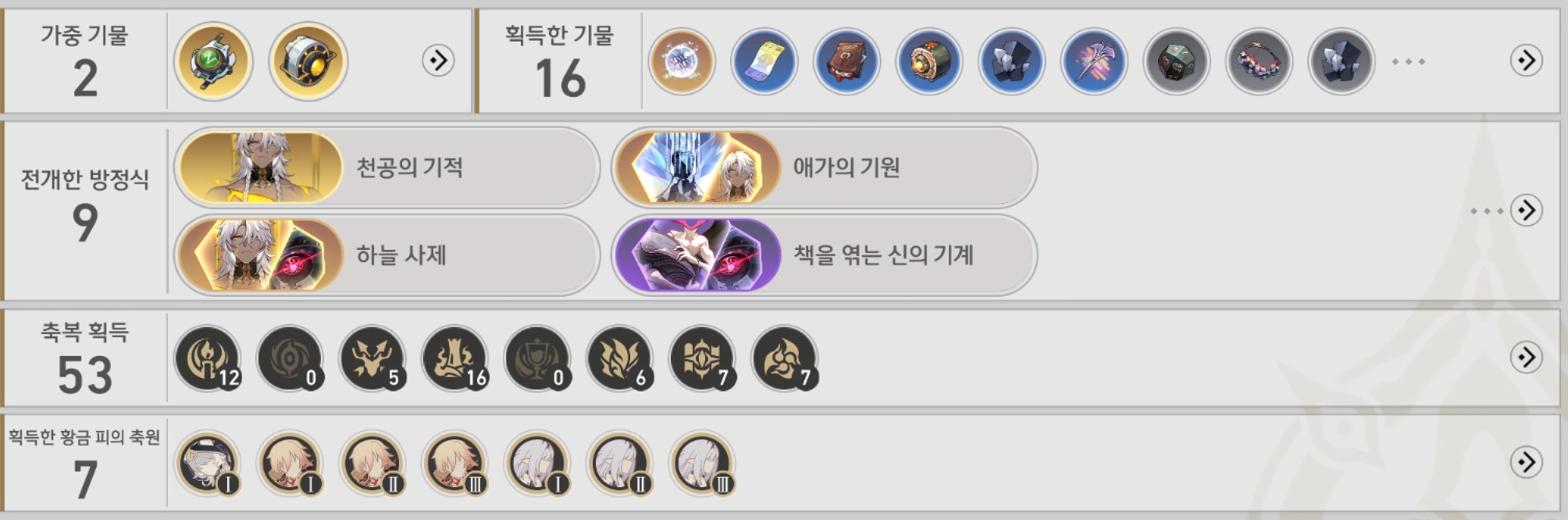Select the 하늘 사제 equation entry
This screenshot has height=520, width=1568.
point(387,255)
